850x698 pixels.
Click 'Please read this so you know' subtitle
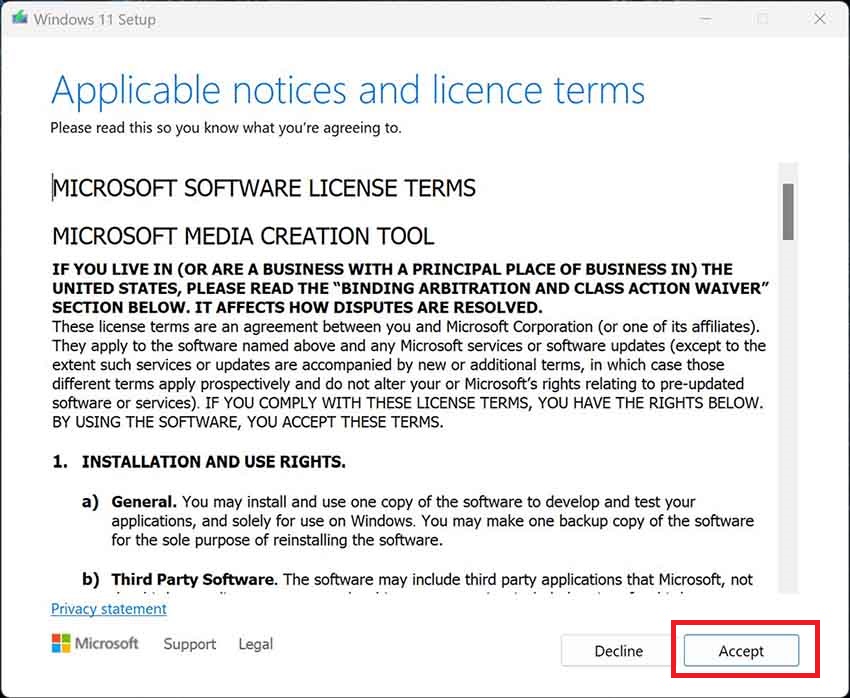tap(226, 128)
